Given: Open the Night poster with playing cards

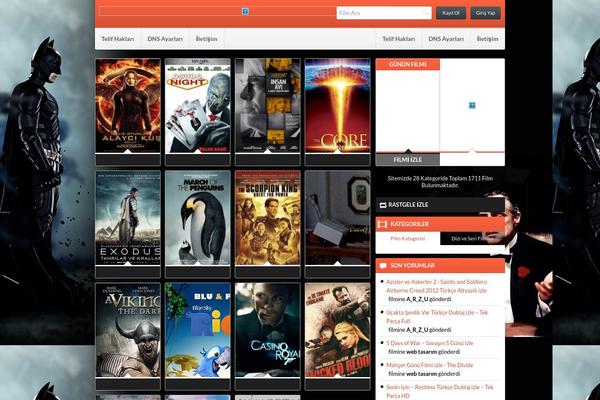Looking at the screenshot, I should click(198, 106).
